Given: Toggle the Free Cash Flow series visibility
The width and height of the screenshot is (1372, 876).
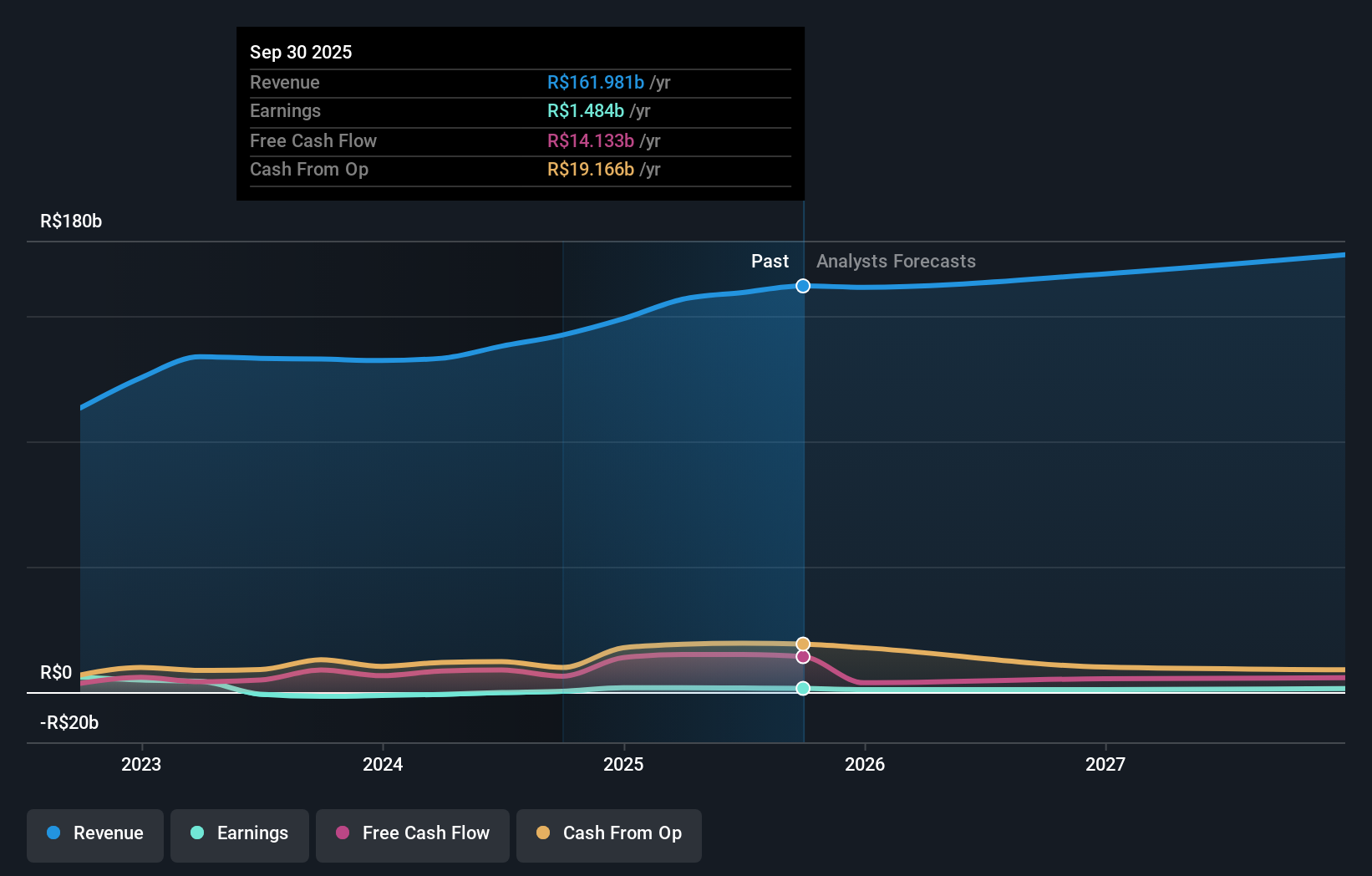Looking at the screenshot, I should pos(412,834).
